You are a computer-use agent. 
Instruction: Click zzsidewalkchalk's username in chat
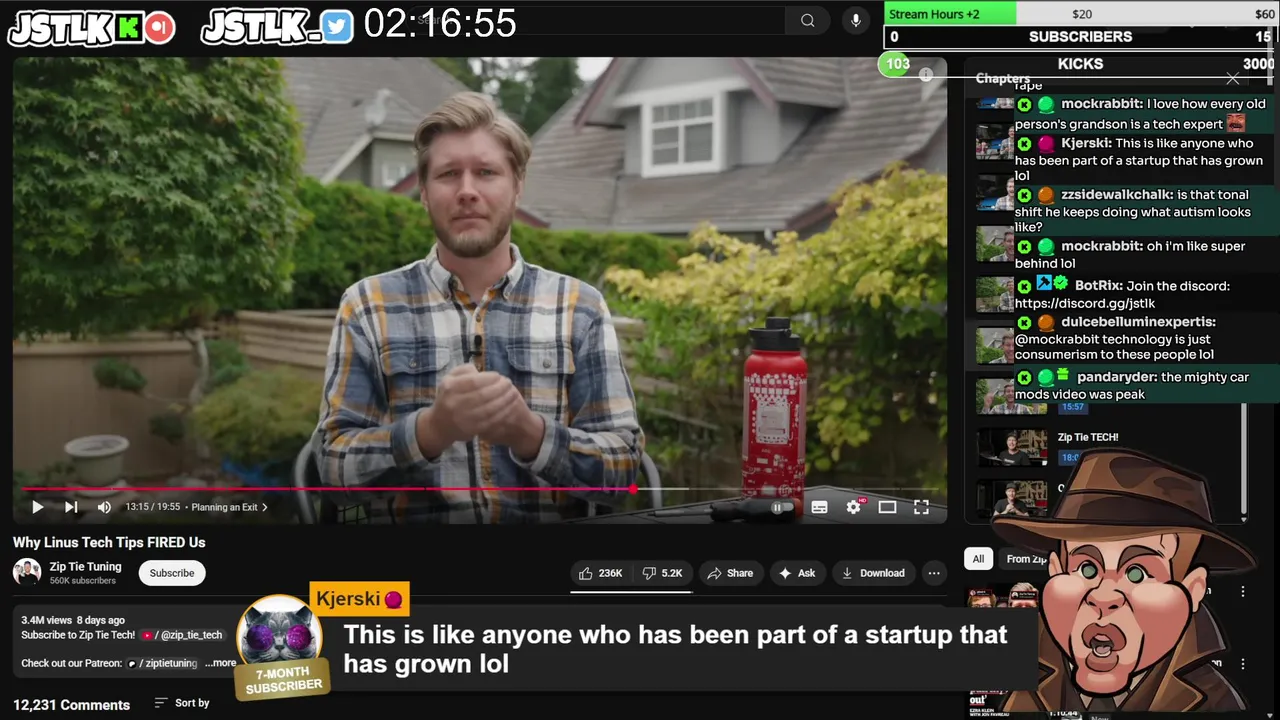[1116, 195]
